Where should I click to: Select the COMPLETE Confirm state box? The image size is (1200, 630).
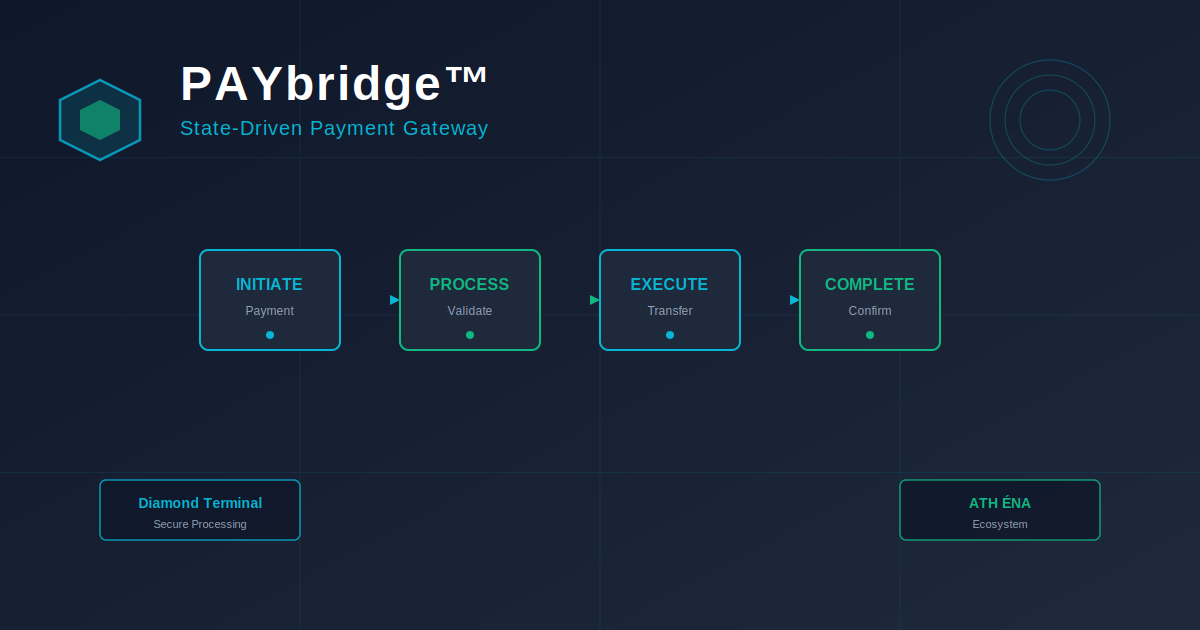click(870, 300)
